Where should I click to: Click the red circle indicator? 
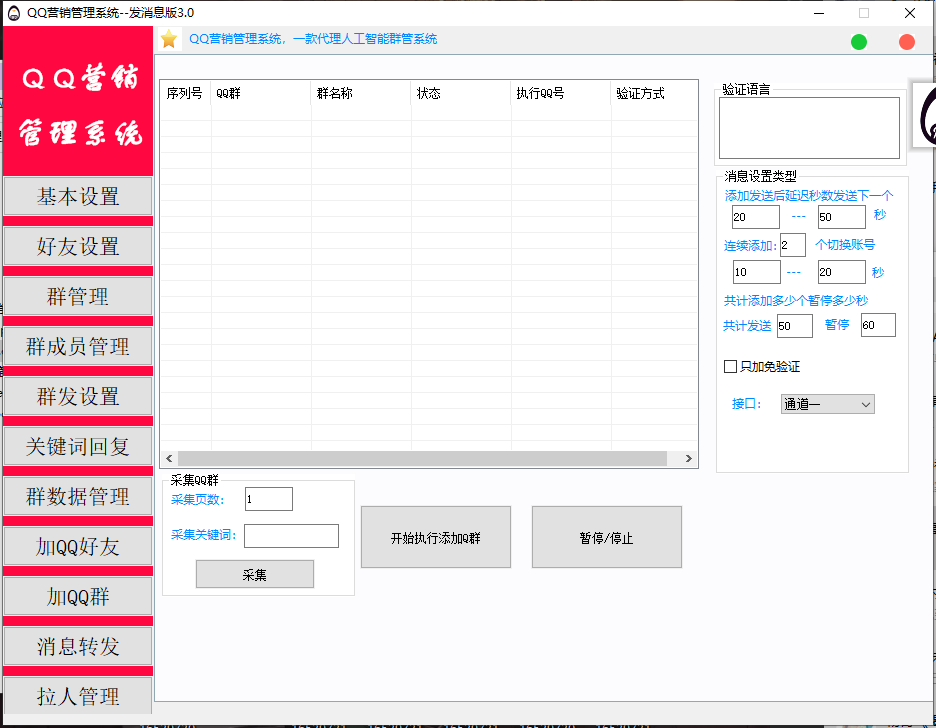906,42
